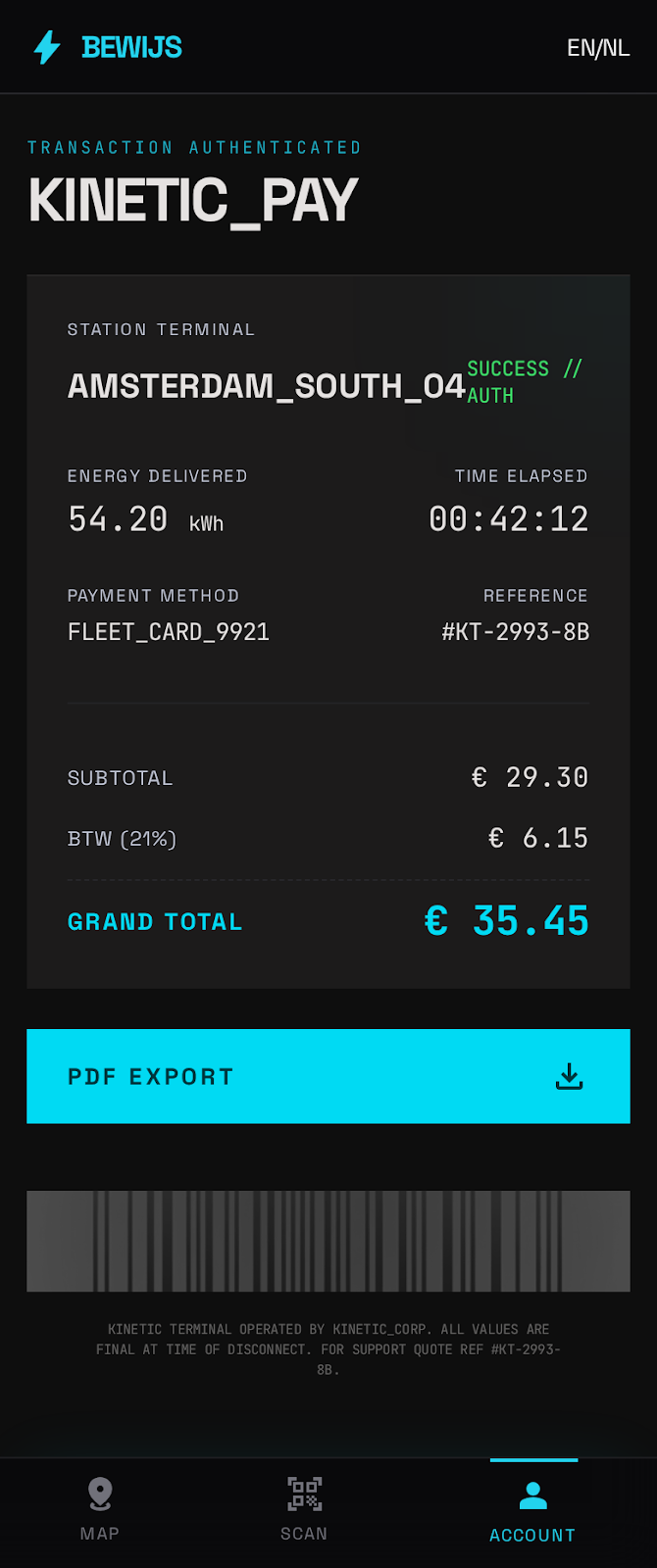Tap the Account person icon
Viewport: 657px width, 1568px height.
click(x=533, y=1495)
